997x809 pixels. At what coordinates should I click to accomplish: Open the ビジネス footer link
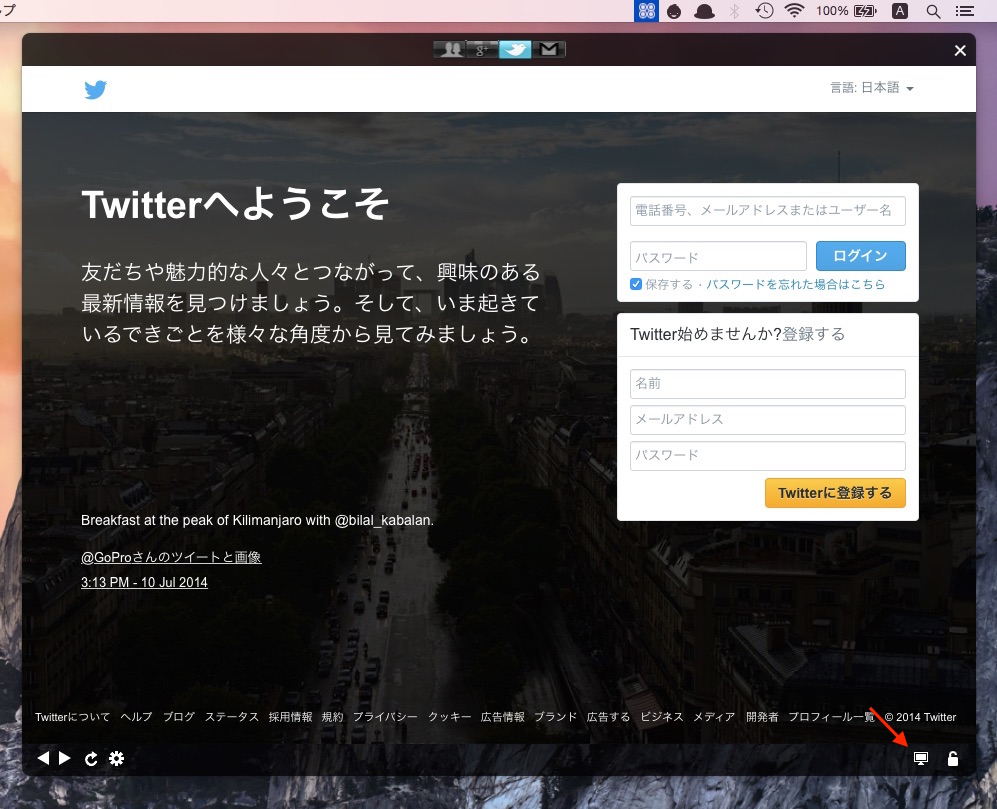[x=661, y=717]
